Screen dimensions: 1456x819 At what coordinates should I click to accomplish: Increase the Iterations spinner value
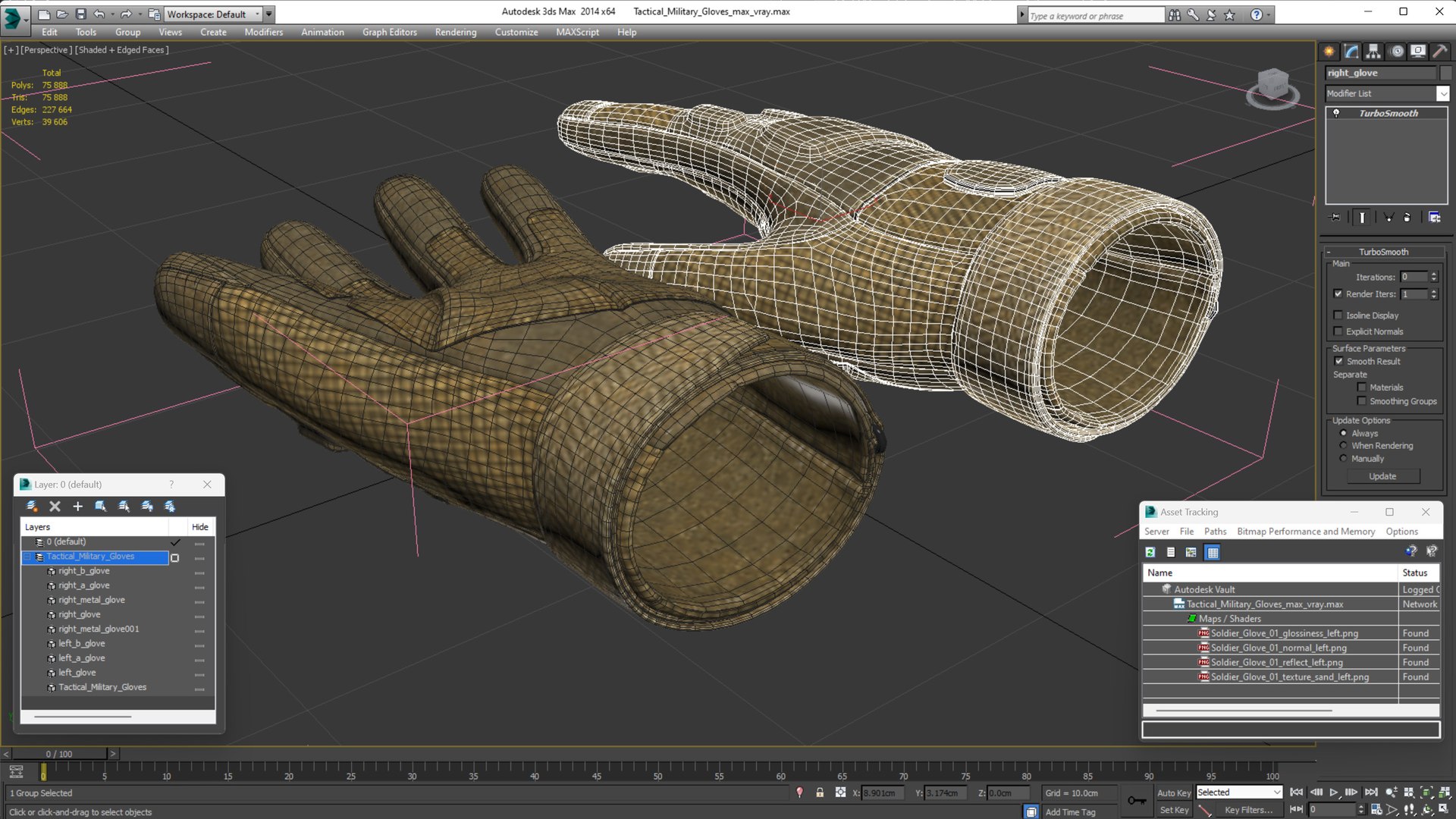tap(1434, 274)
